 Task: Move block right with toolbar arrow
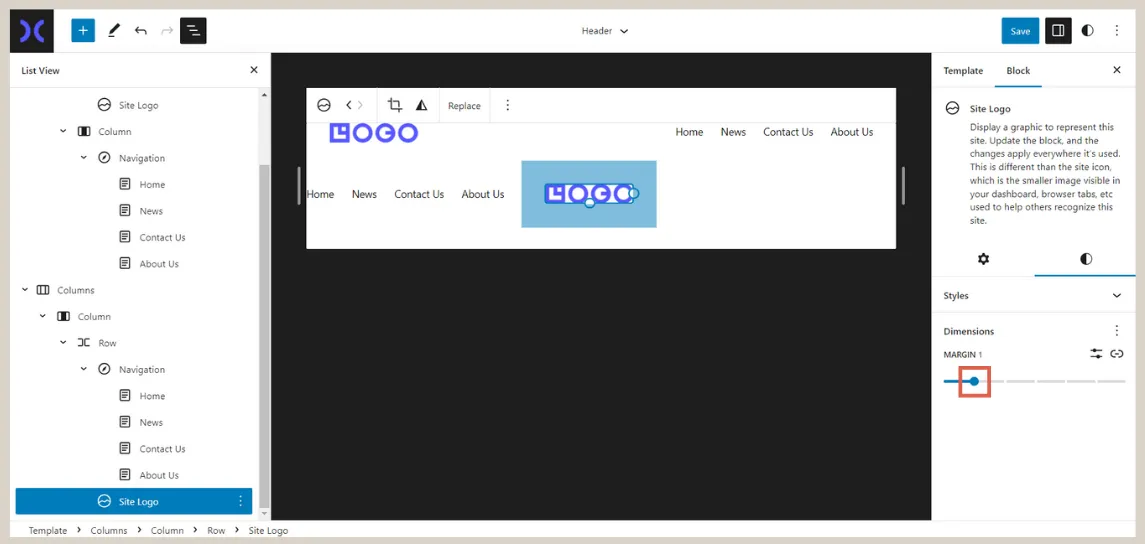[x=360, y=105]
